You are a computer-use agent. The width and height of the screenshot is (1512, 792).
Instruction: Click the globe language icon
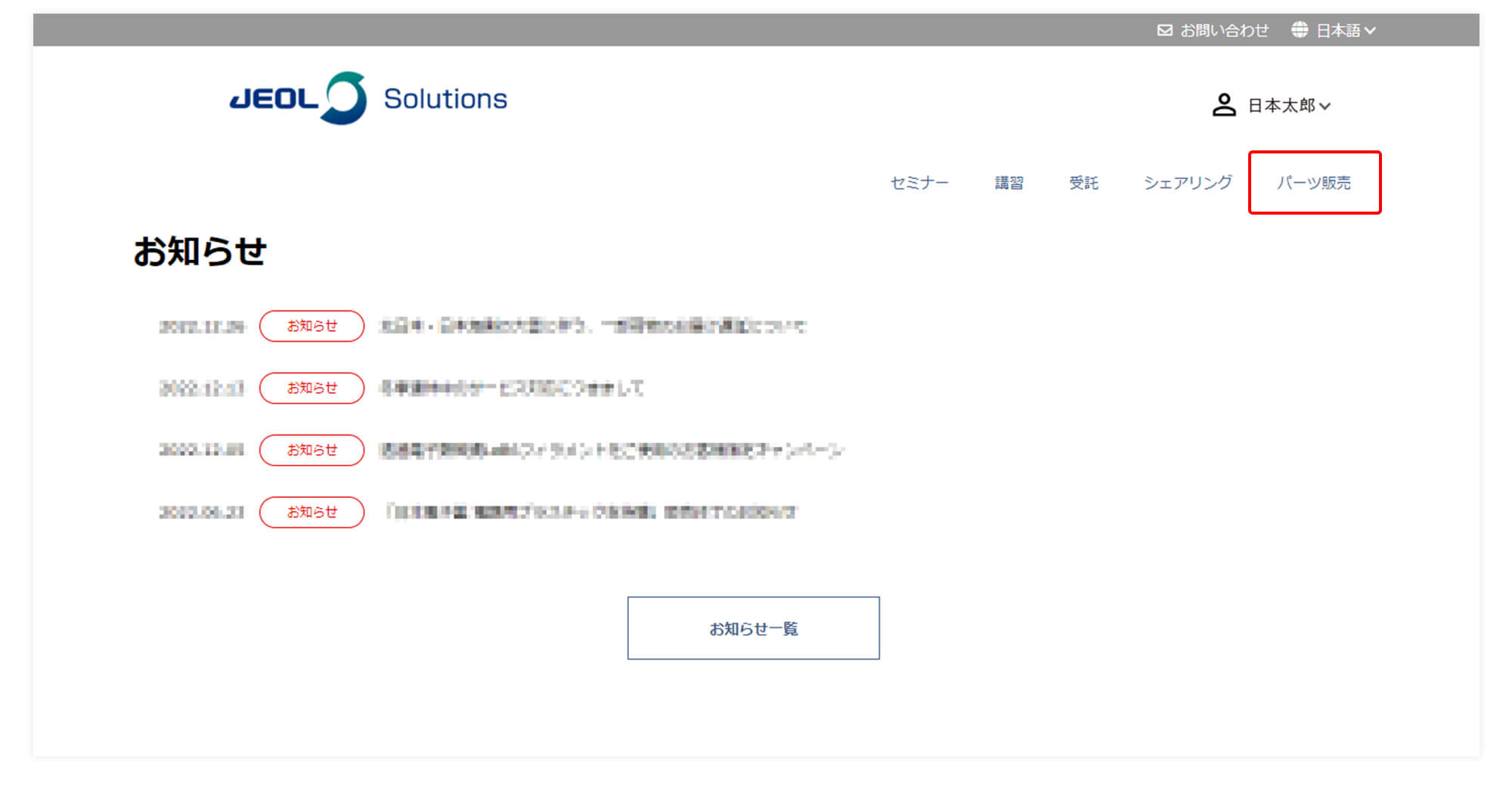(1299, 30)
